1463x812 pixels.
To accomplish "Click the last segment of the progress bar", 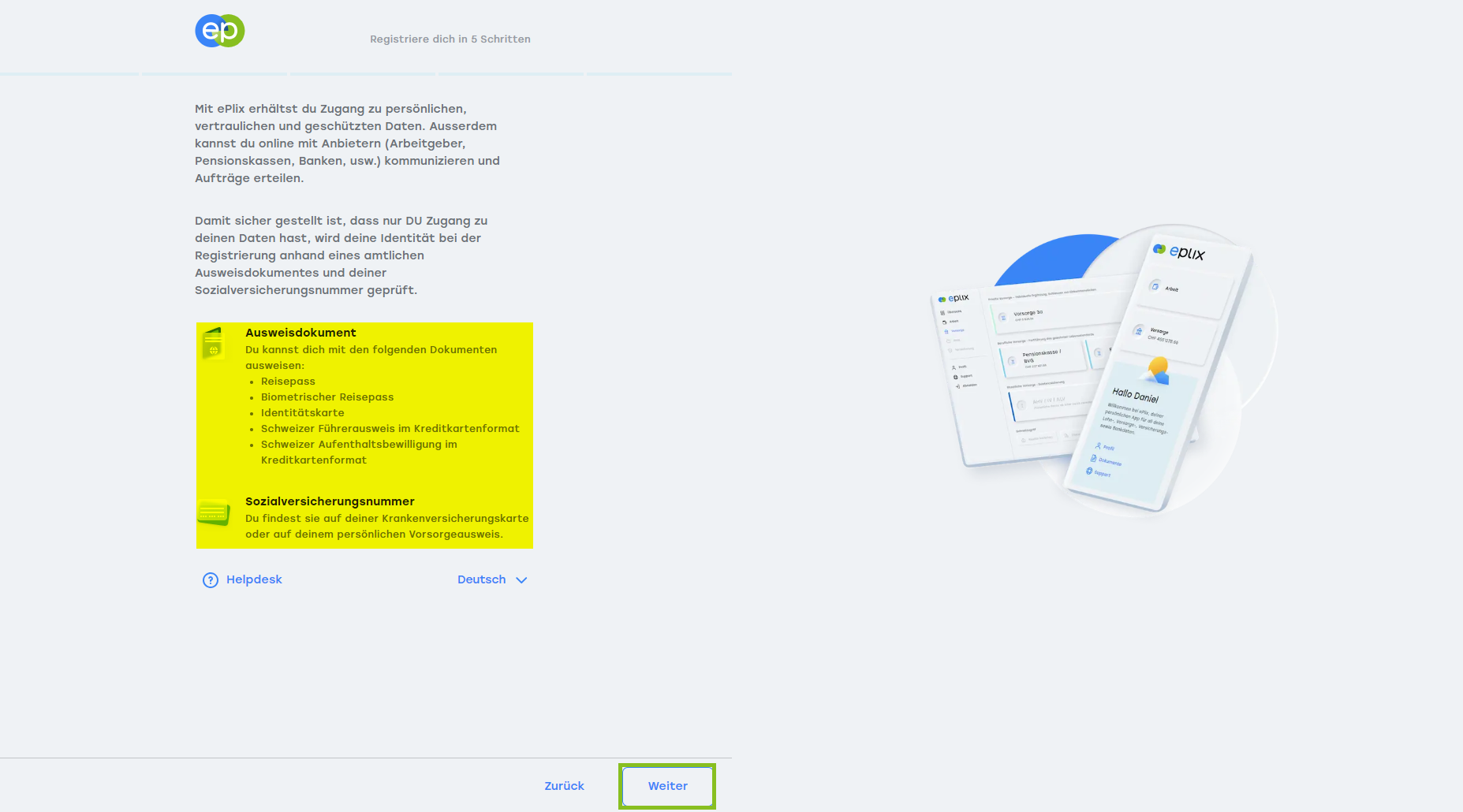I will coord(659,74).
